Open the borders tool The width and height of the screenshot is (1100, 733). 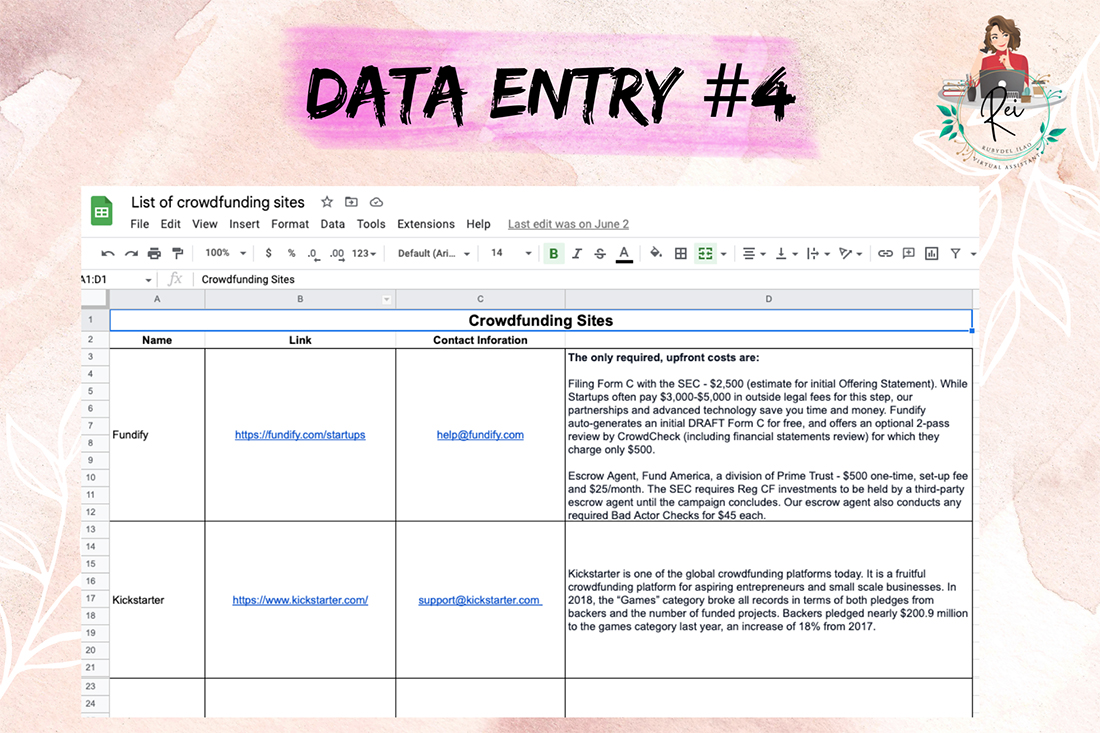680,253
